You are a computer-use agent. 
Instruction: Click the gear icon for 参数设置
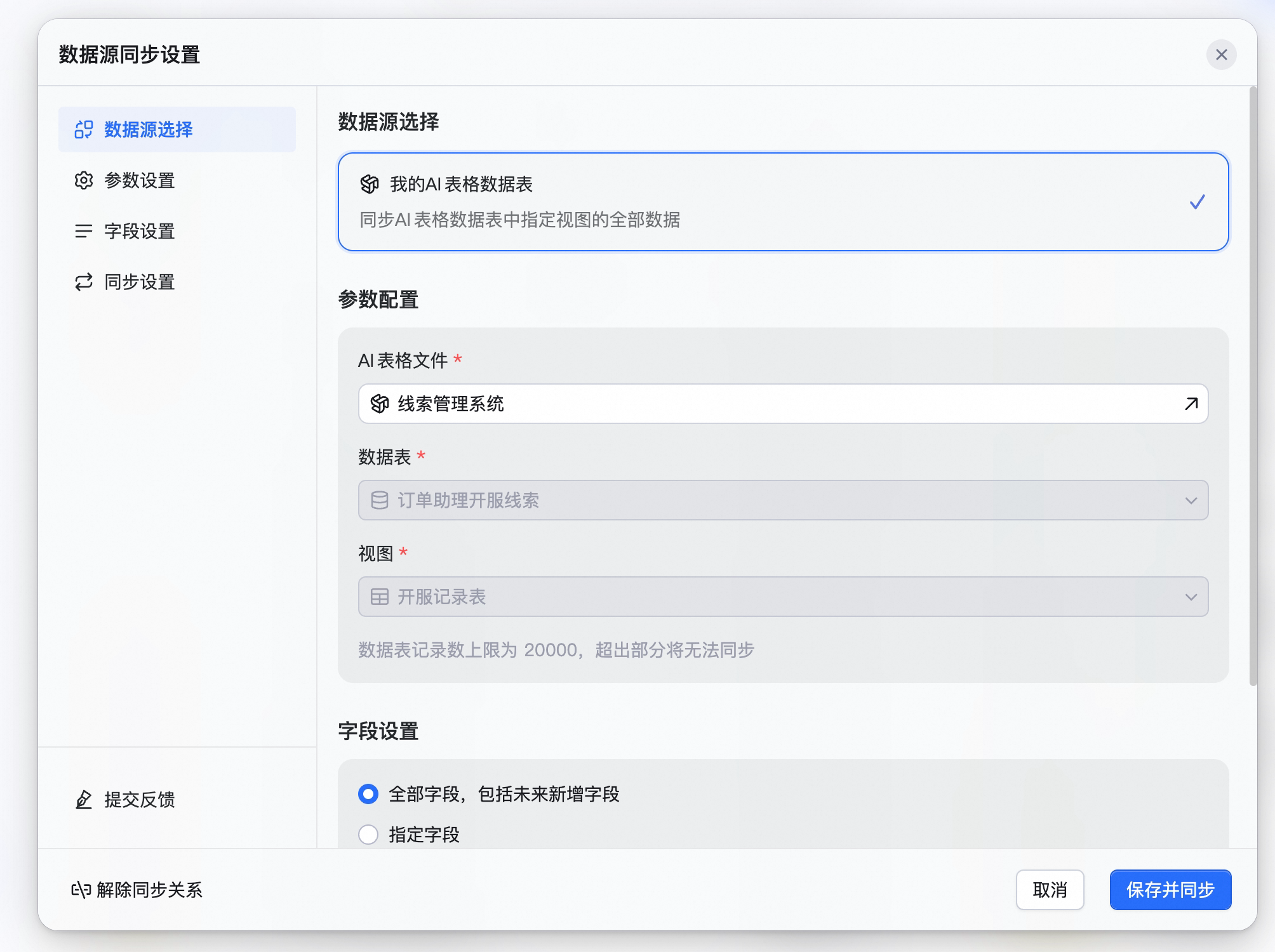84,180
